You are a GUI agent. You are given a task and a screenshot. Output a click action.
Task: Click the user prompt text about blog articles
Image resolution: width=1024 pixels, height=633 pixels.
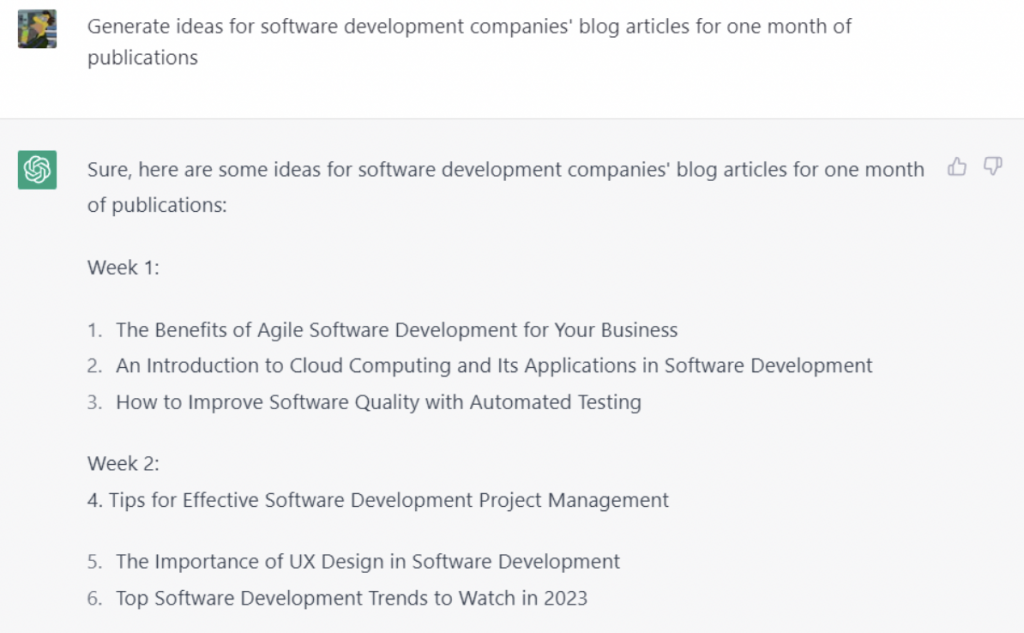469,42
